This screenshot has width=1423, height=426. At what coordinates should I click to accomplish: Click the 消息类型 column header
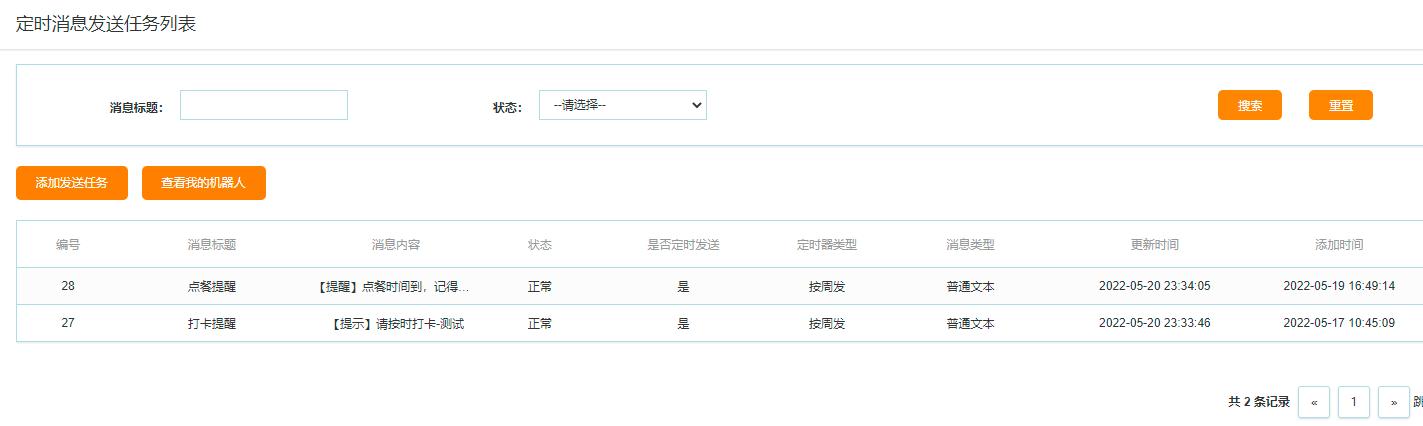(x=971, y=245)
